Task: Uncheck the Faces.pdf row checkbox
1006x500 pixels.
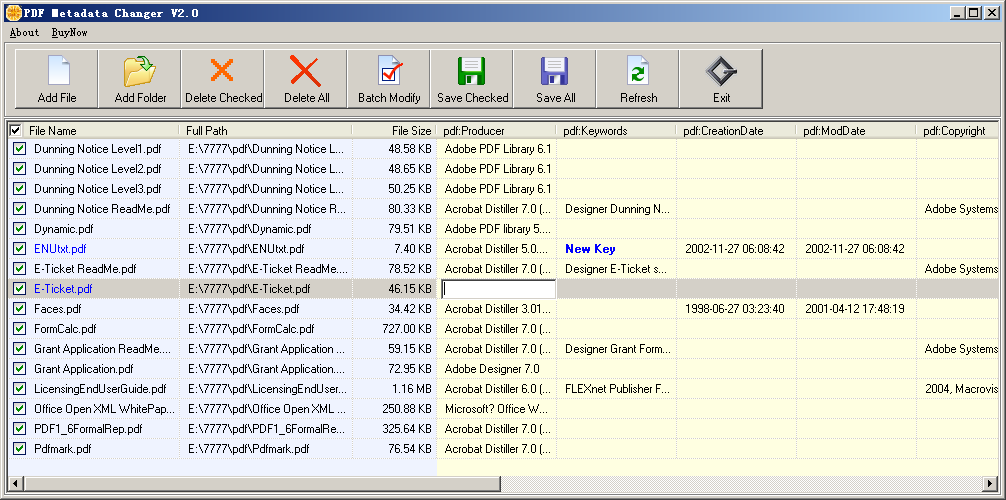Action: point(19,309)
